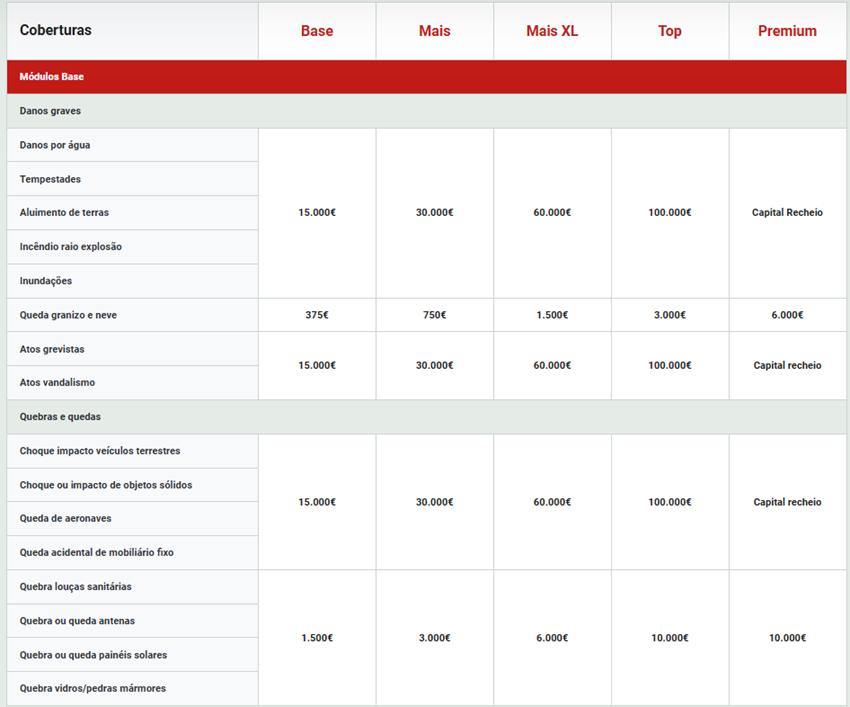Select the Tempestades coverage label
Viewport: 850px width, 707px height.
pos(50,179)
